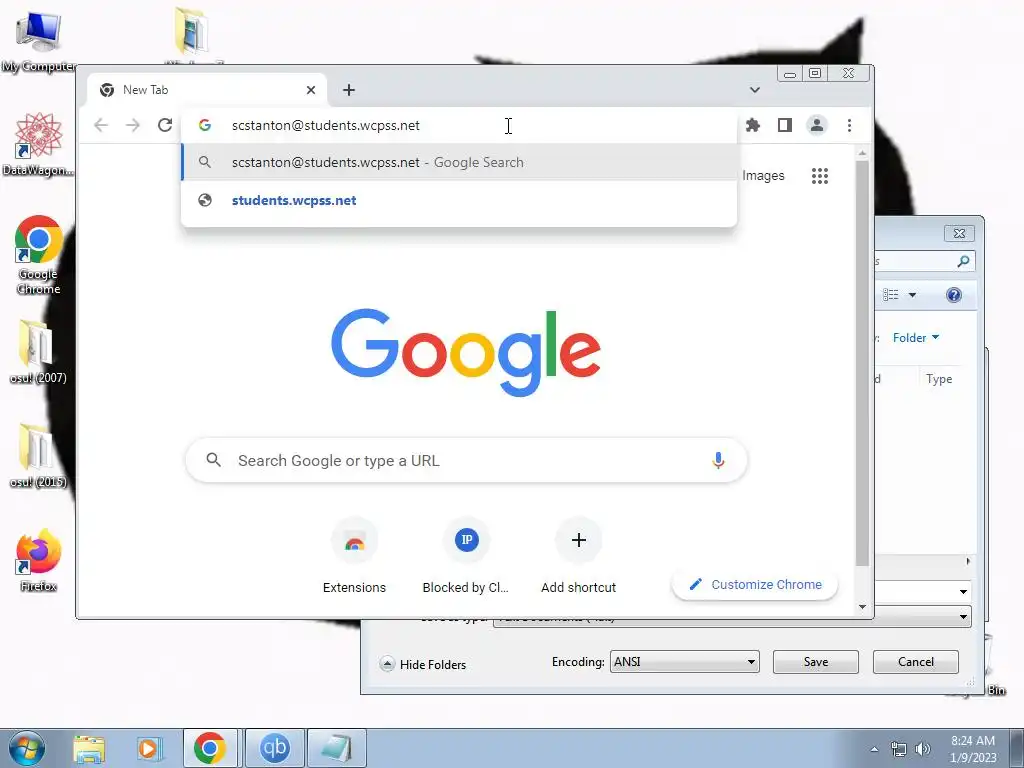Image resolution: width=1024 pixels, height=768 pixels.
Task: Open the partially hidden folder beside My Computer
Action: tap(191, 34)
